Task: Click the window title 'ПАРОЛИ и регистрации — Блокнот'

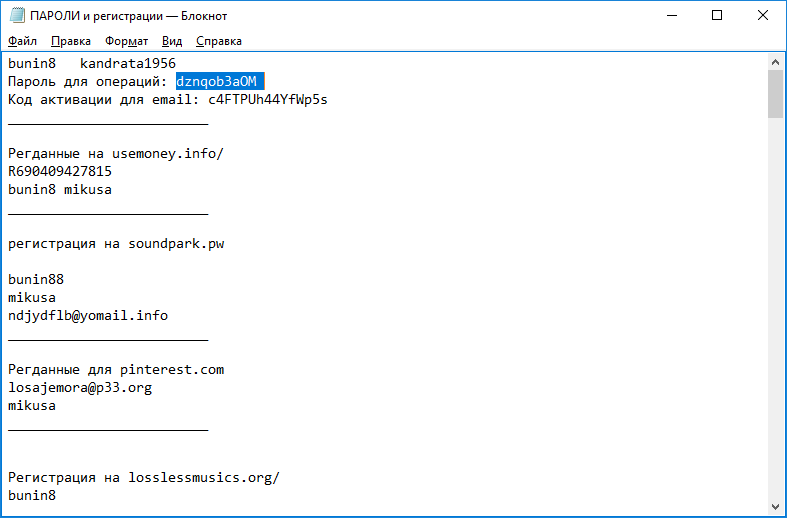Action: pyautogui.click(x=128, y=16)
